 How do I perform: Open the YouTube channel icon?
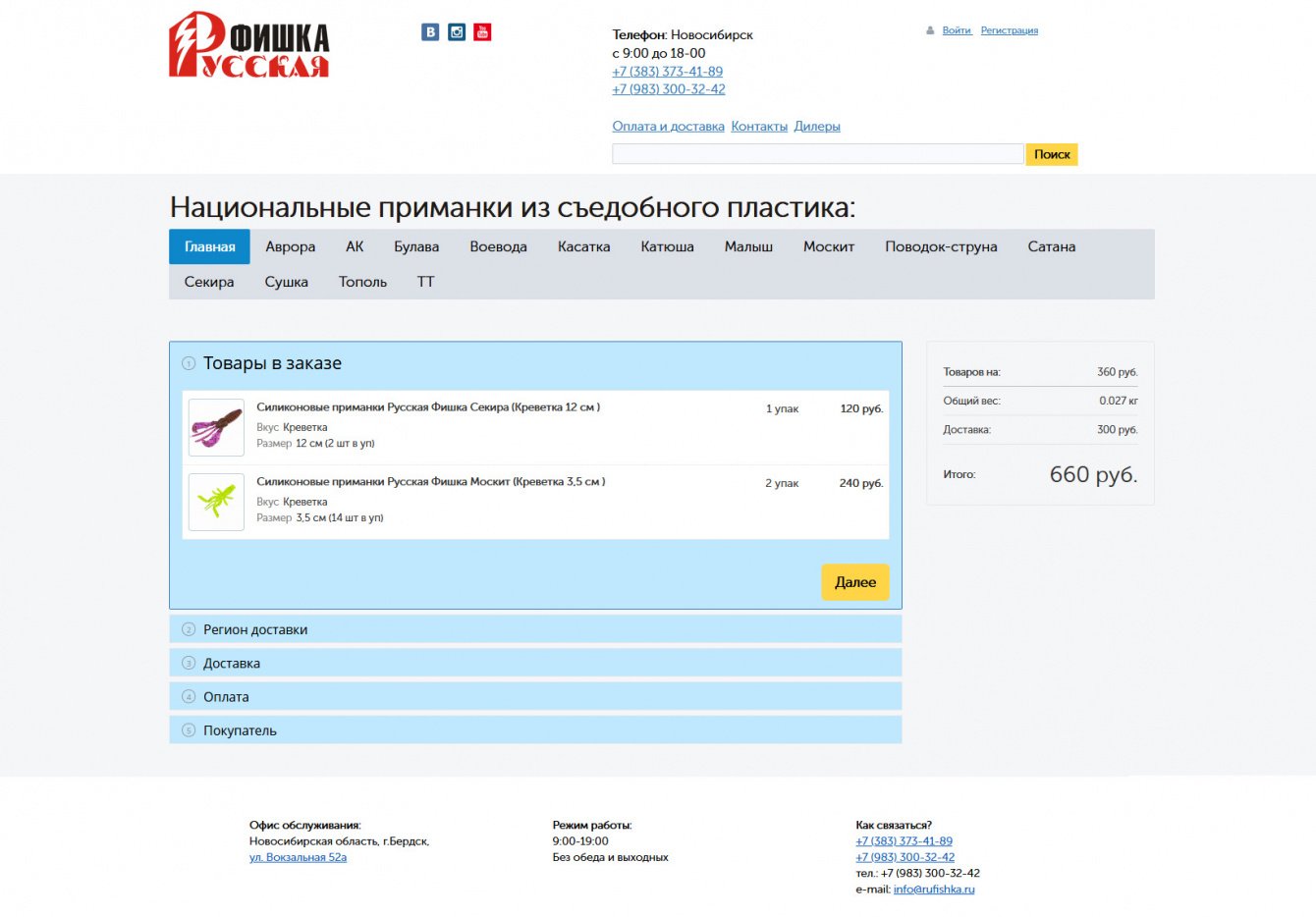pos(482,32)
